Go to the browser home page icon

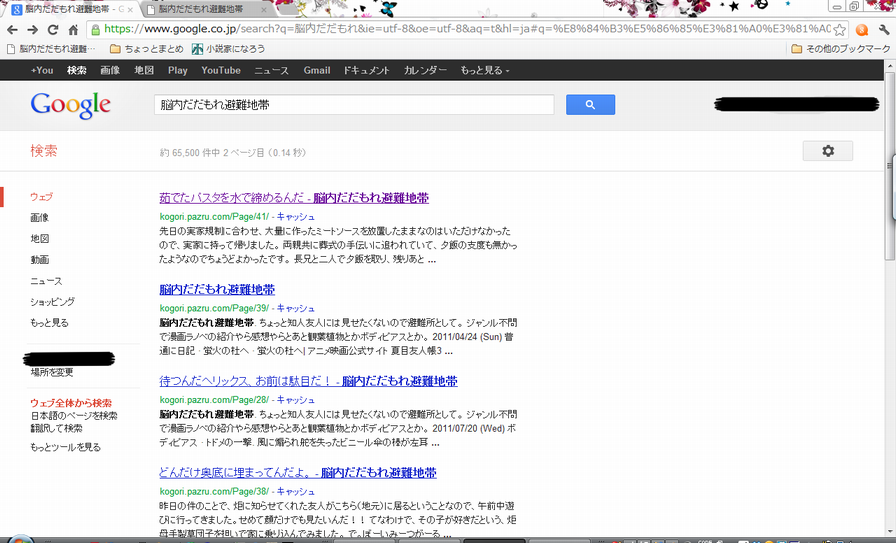pos(73,30)
